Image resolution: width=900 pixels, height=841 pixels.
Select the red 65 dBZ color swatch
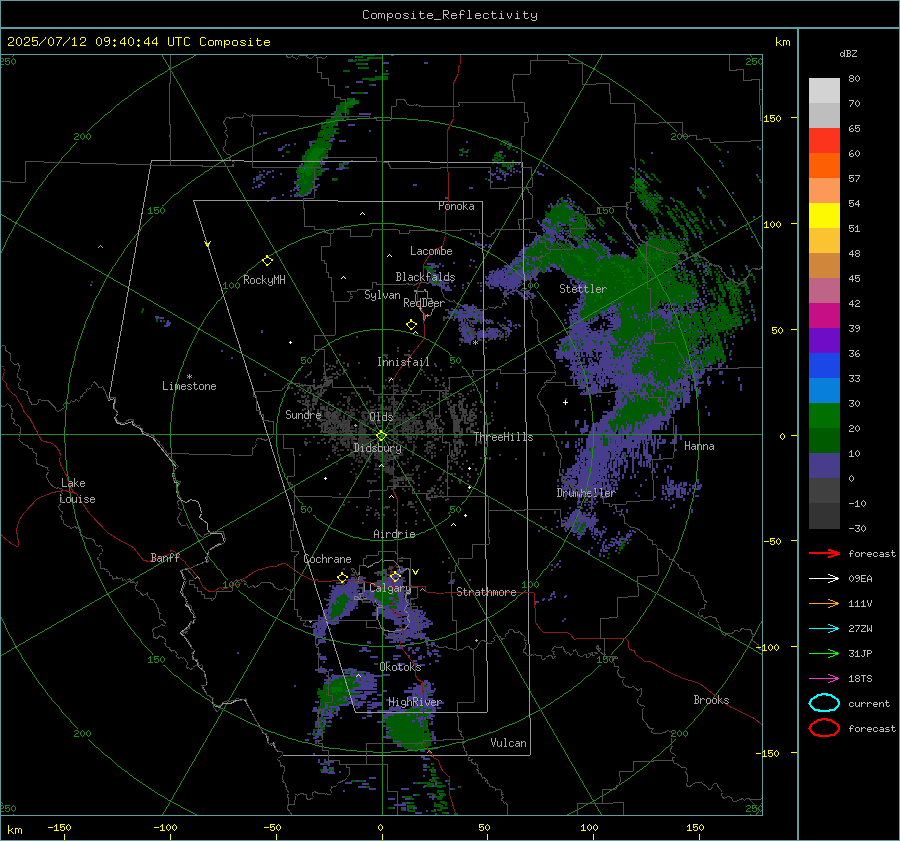click(x=824, y=140)
